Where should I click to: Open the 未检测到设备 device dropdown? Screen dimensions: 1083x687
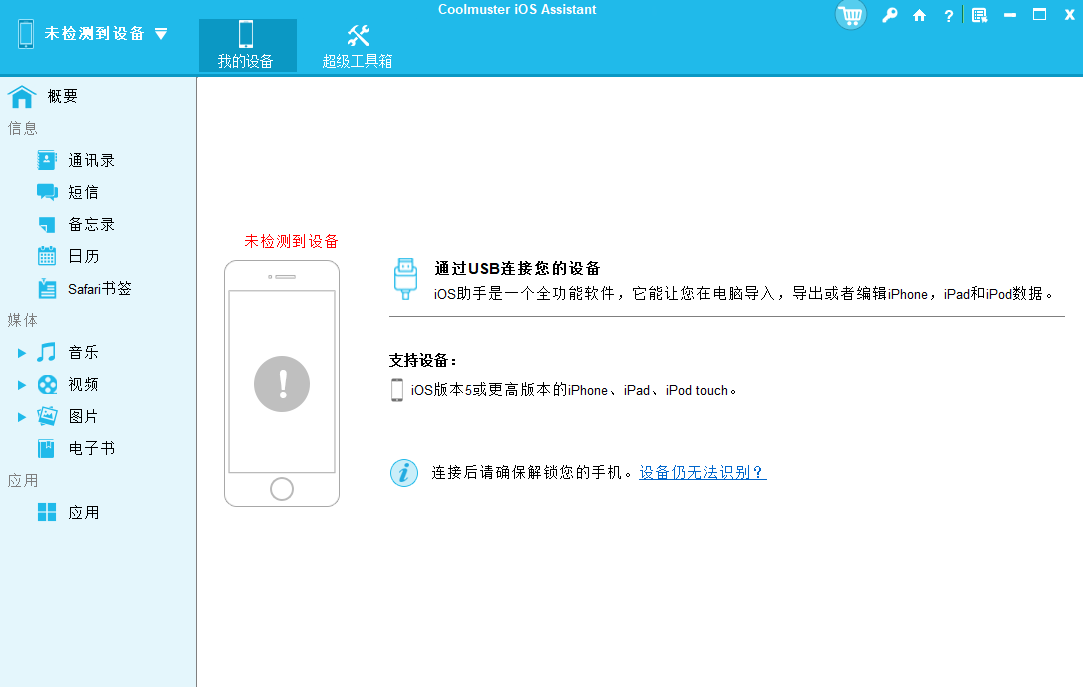(x=161, y=34)
